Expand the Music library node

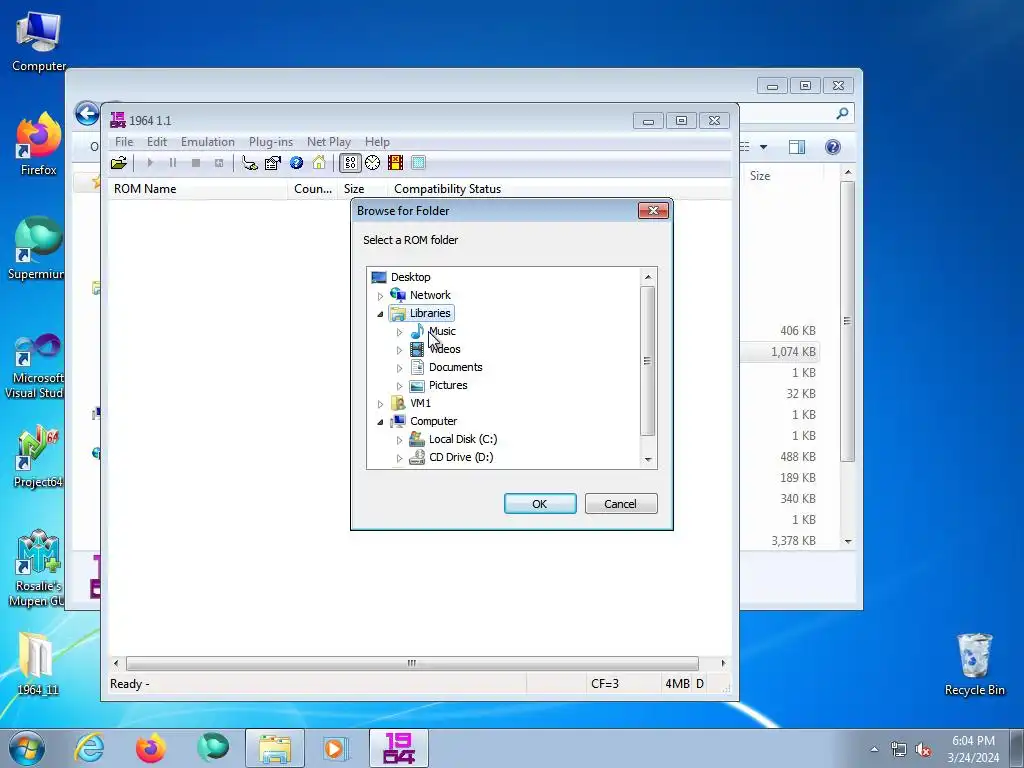(400, 332)
